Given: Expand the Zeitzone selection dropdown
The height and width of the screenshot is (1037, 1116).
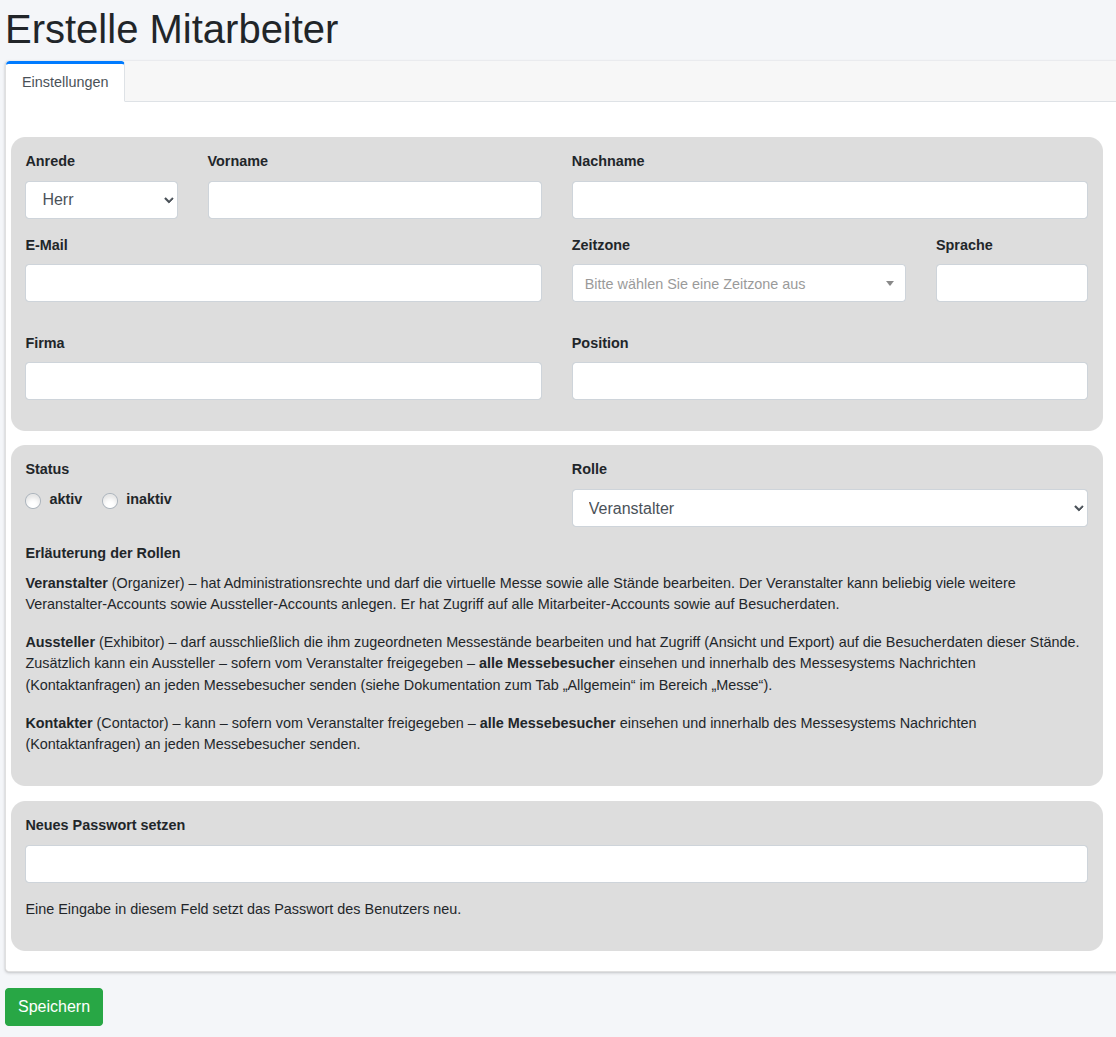Looking at the screenshot, I should tap(738, 283).
